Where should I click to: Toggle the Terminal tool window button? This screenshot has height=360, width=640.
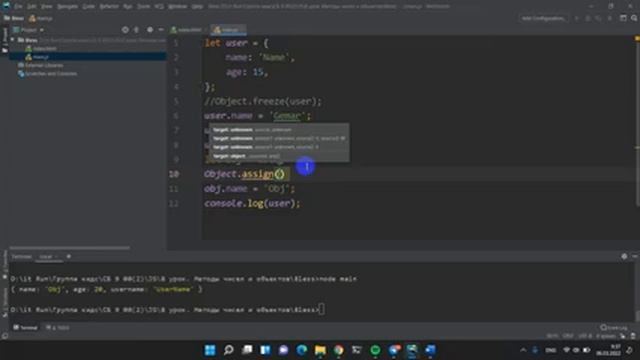(x=25, y=327)
